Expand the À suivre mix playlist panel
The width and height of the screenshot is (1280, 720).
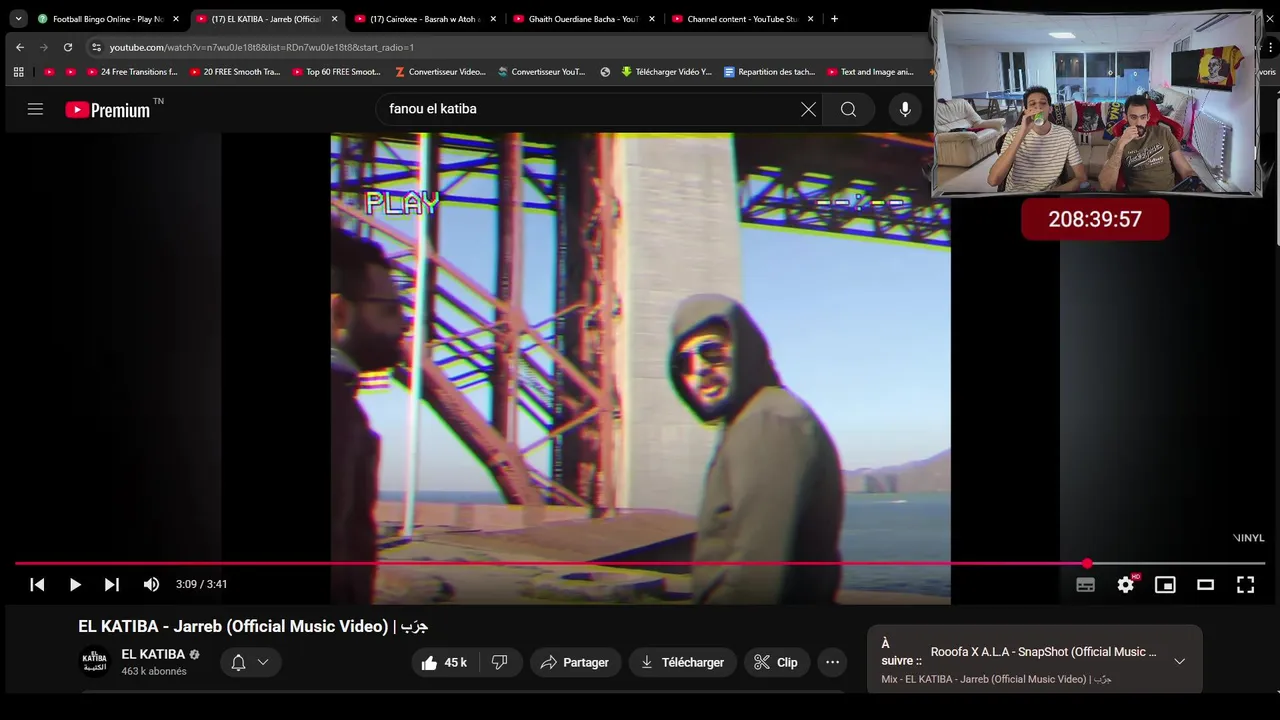click(1179, 661)
